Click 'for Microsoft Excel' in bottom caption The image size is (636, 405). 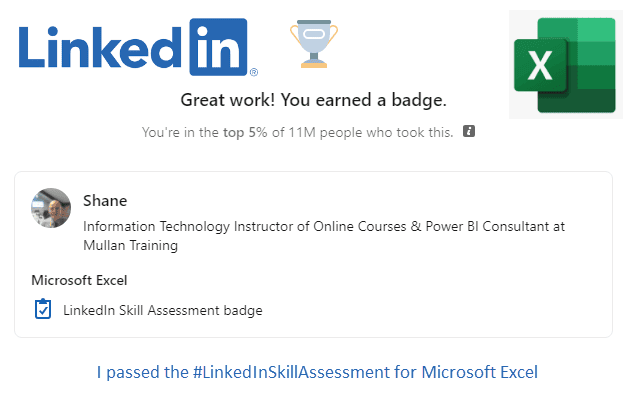point(466,372)
